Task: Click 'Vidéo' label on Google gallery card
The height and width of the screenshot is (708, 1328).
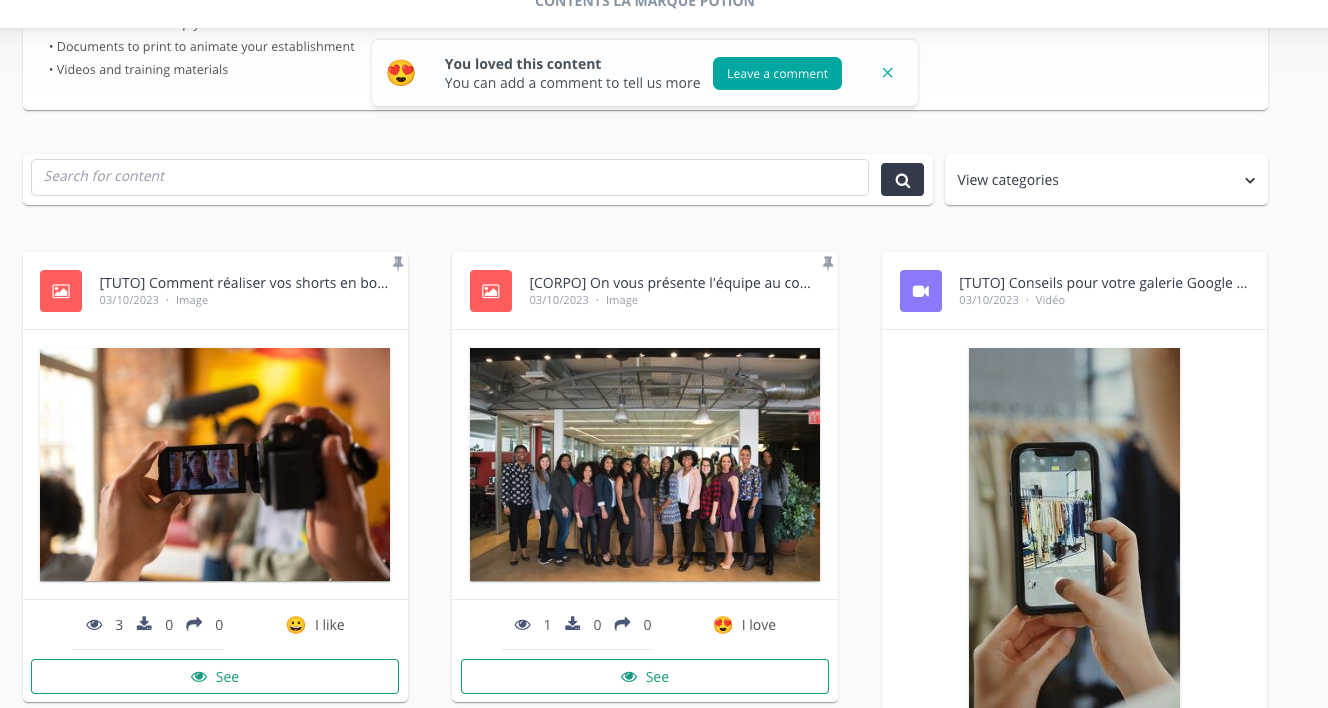Action: pos(1050,300)
